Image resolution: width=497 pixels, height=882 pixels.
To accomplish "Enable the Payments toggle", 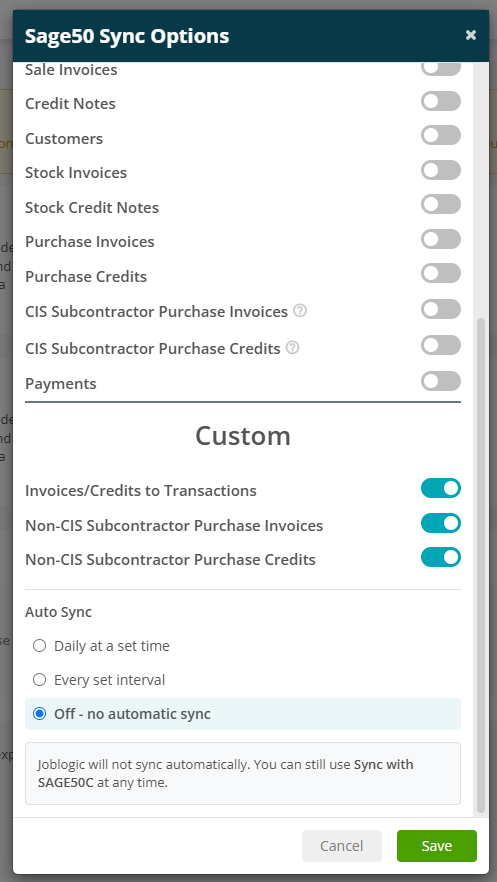I will coord(441,381).
